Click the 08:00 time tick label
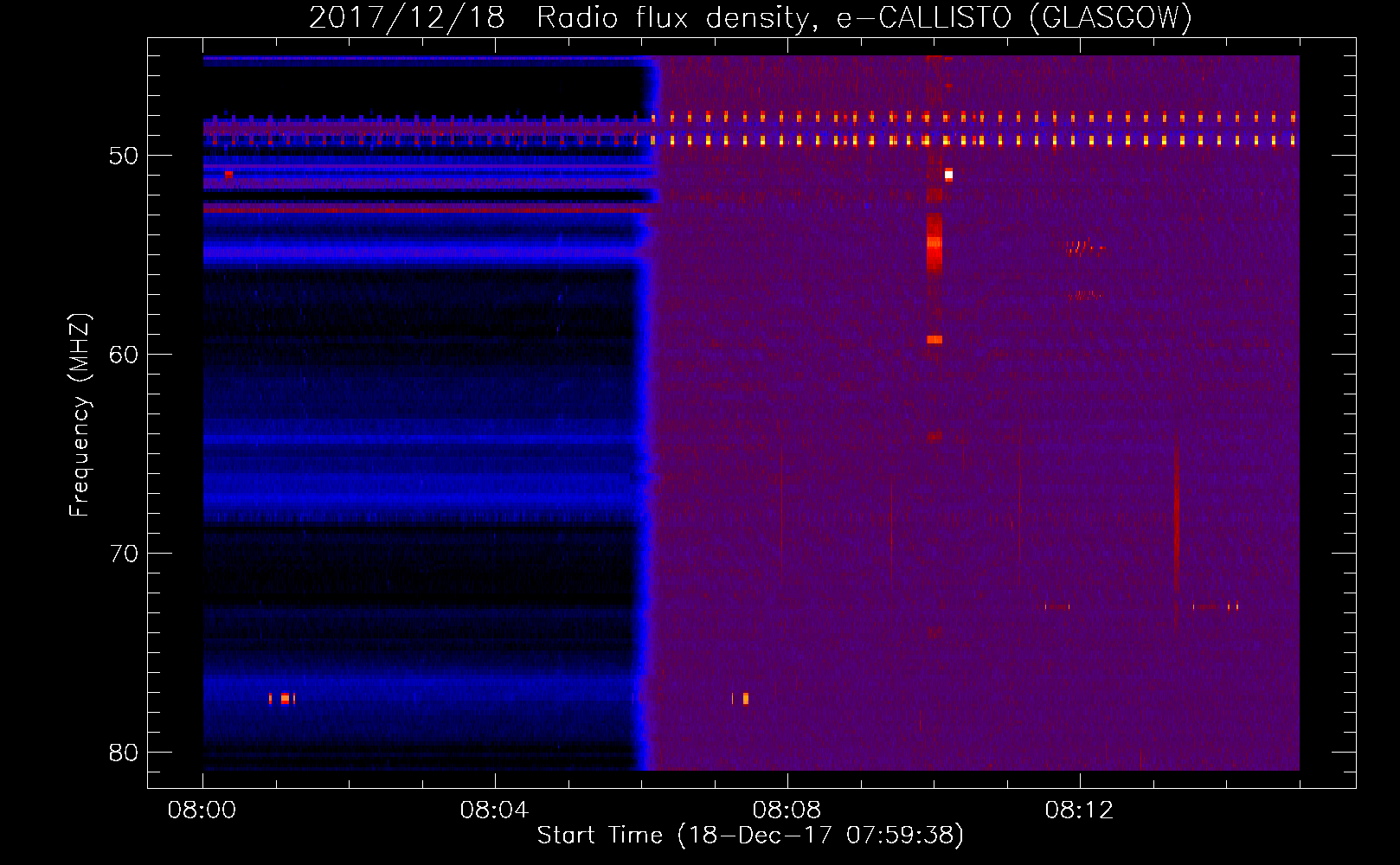Image resolution: width=1400 pixels, height=865 pixels. [x=202, y=811]
